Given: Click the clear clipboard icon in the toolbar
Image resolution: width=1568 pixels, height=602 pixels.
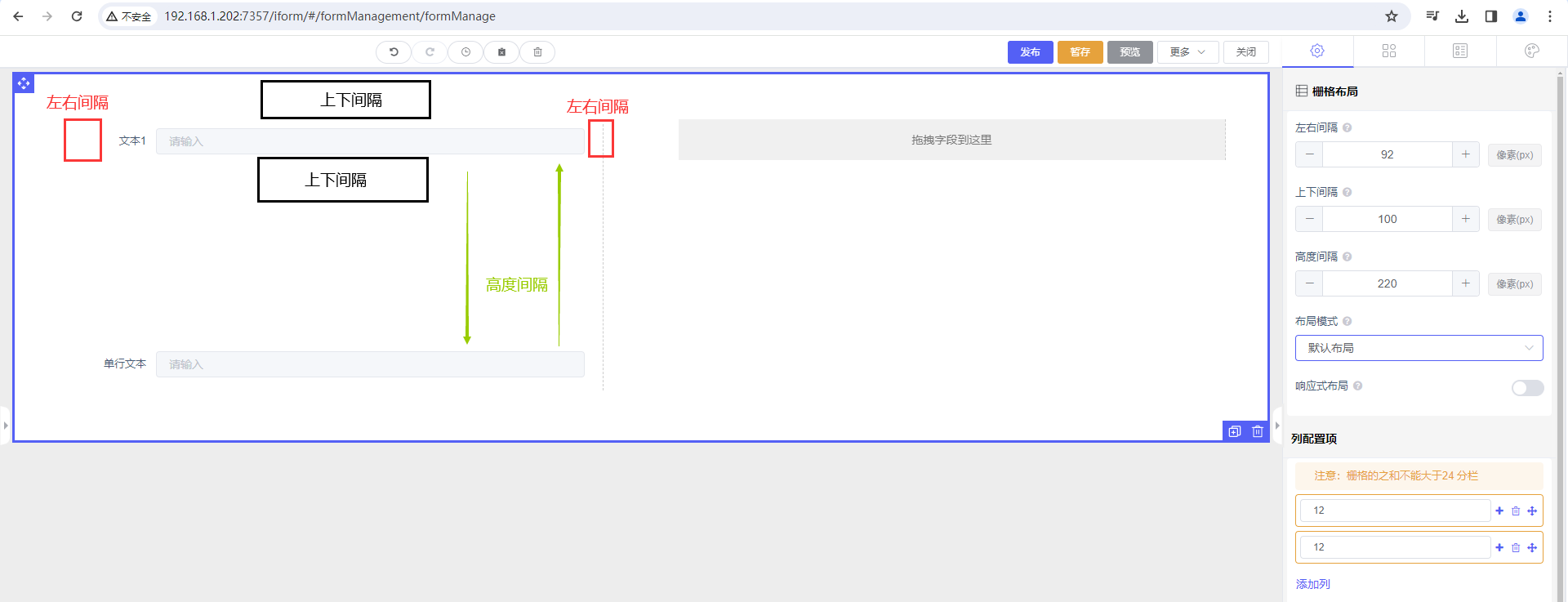Looking at the screenshot, I should click(x=501, y=52).
